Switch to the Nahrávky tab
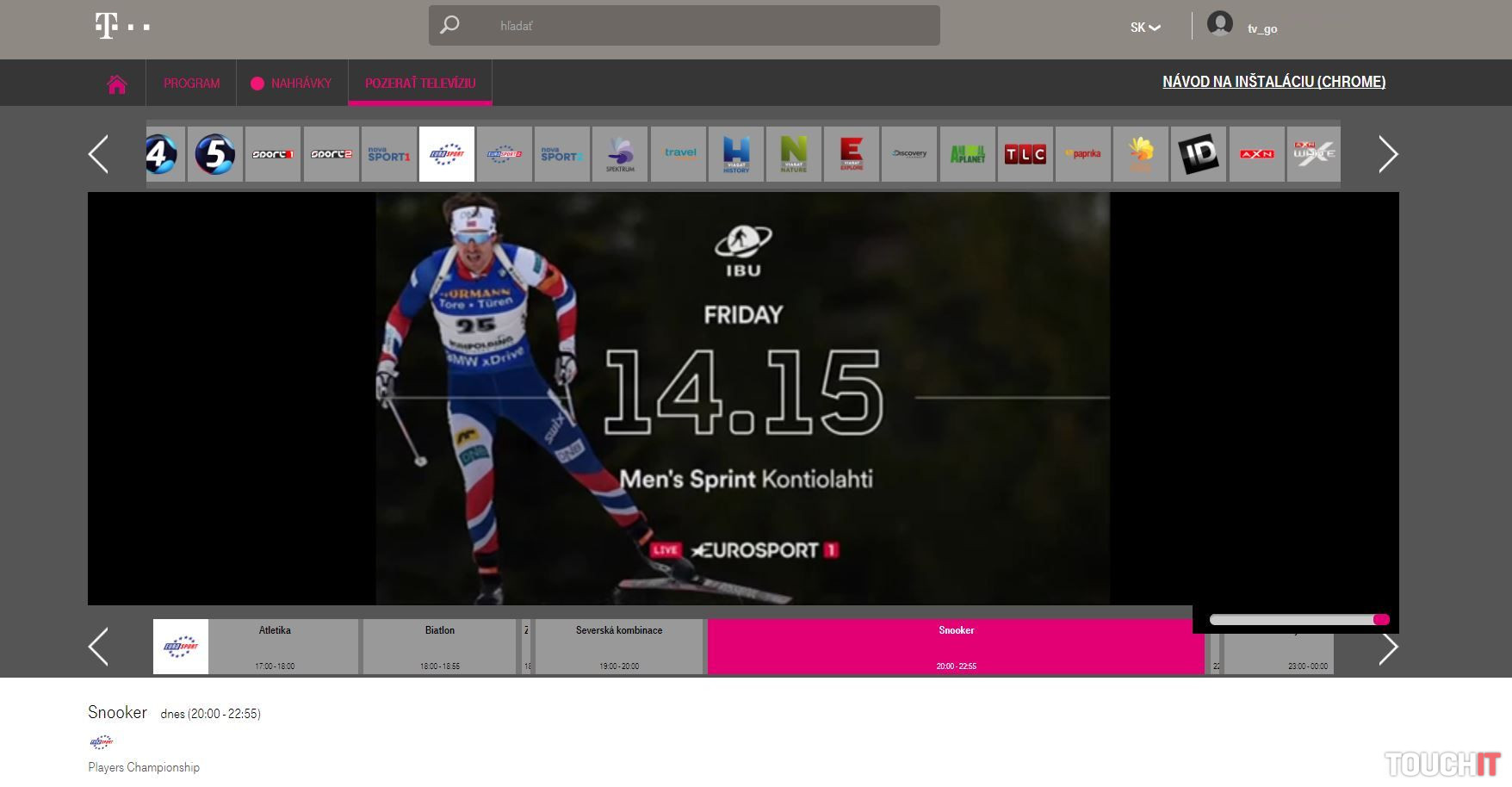The height and width of the screenshot is (787, 1512). [x=292, y=84]
